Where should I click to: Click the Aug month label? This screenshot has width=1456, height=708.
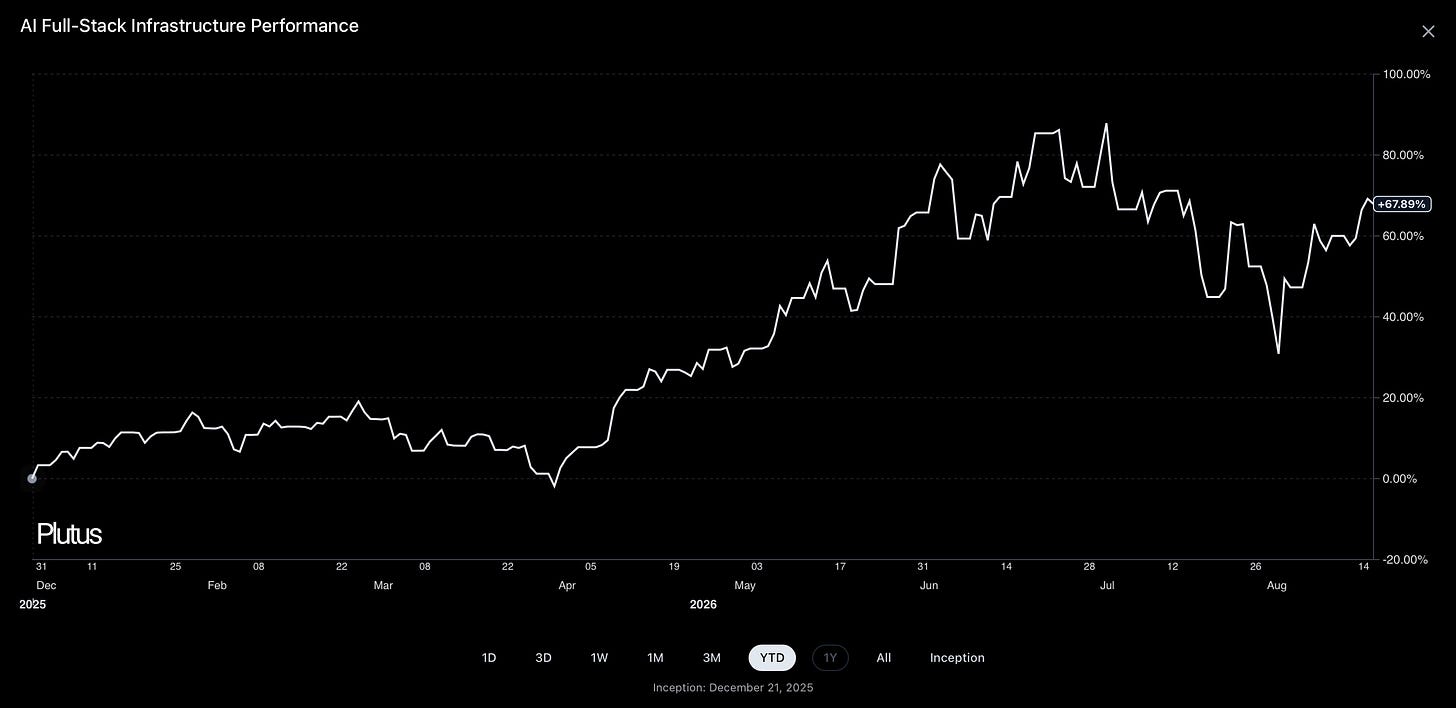pos(1277,586)
